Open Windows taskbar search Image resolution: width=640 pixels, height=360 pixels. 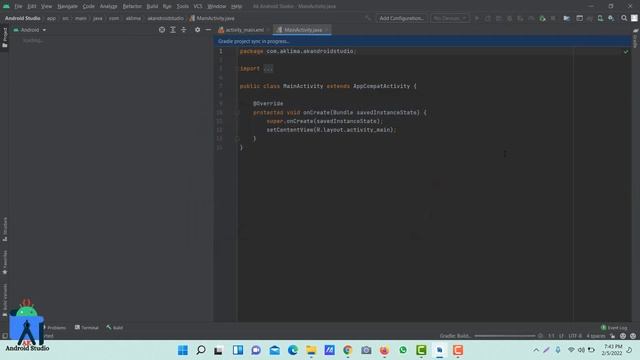201,350
